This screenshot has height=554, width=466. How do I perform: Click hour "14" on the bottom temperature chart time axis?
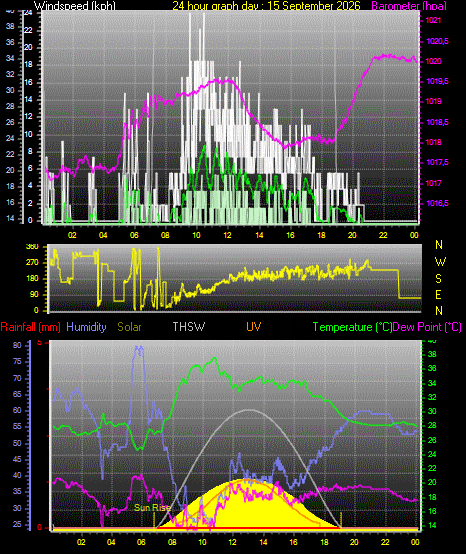[x=263, y=542]
